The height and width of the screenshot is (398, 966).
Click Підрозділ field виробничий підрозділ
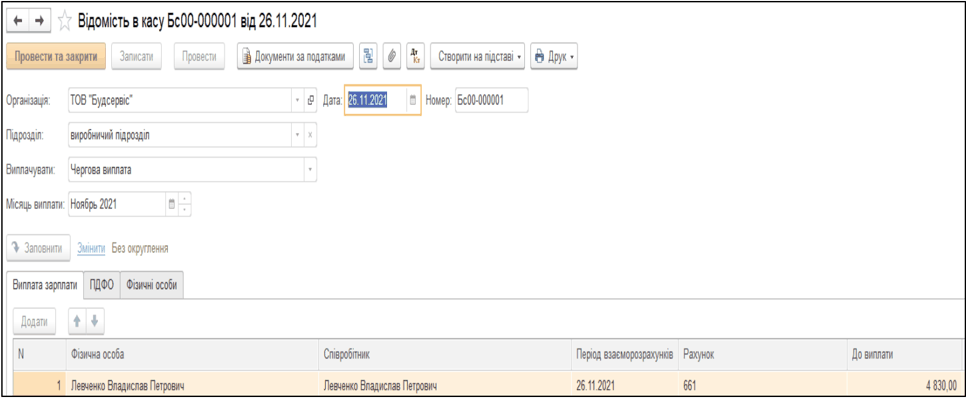pyautogui.click(x=179, y=135)
